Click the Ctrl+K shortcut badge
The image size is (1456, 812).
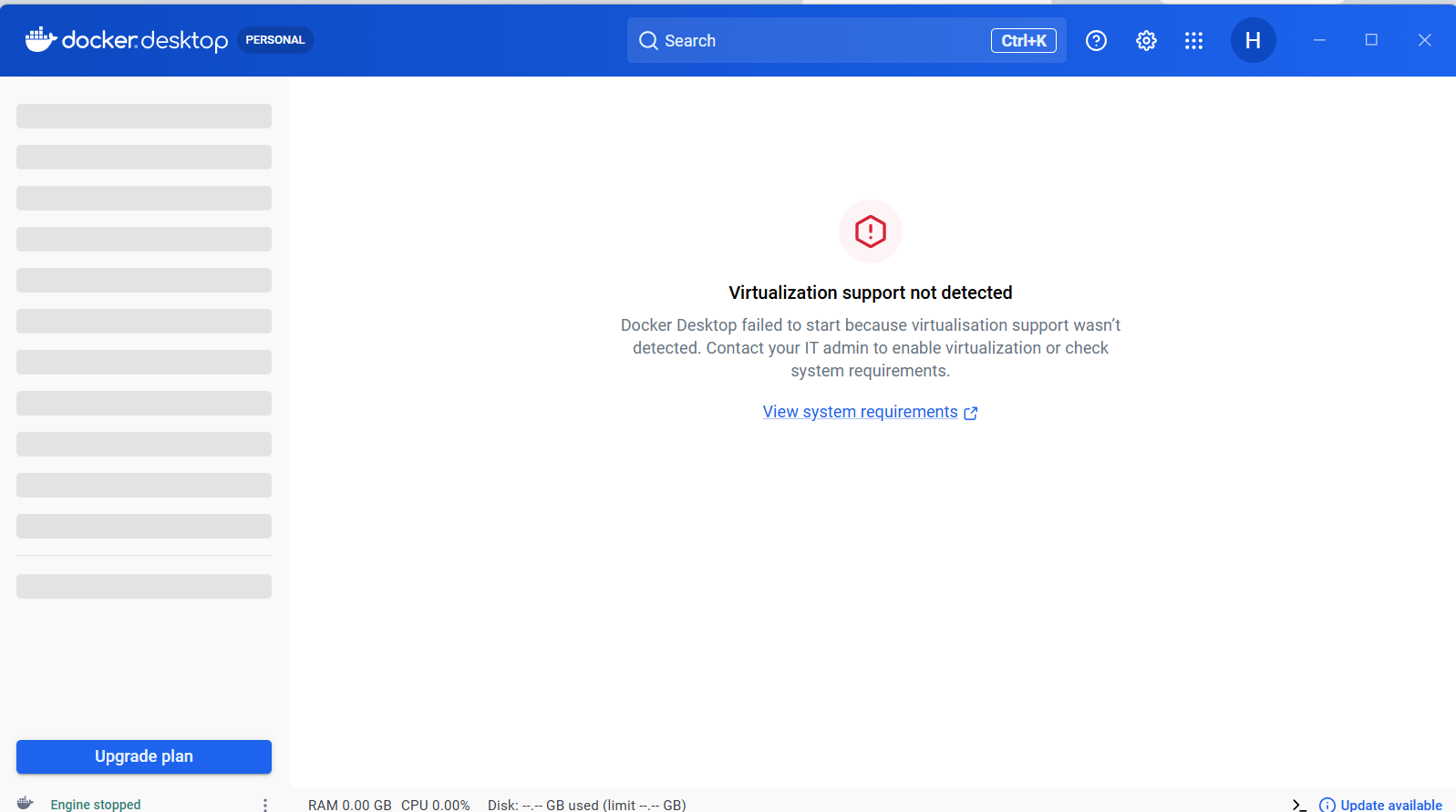(x=1024, y=40)
